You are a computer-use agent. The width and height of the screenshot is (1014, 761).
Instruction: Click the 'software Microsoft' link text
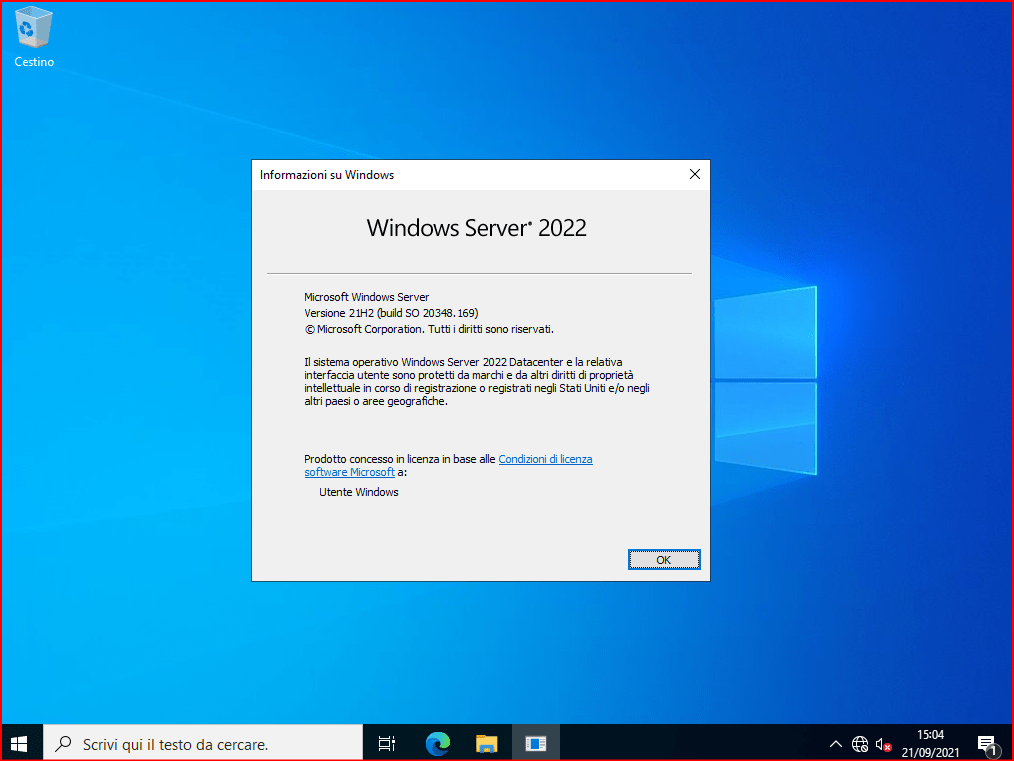tap(349, 472)
